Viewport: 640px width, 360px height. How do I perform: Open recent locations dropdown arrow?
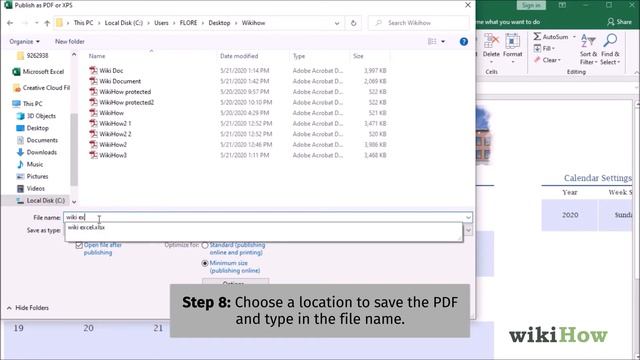coord(36,23)
